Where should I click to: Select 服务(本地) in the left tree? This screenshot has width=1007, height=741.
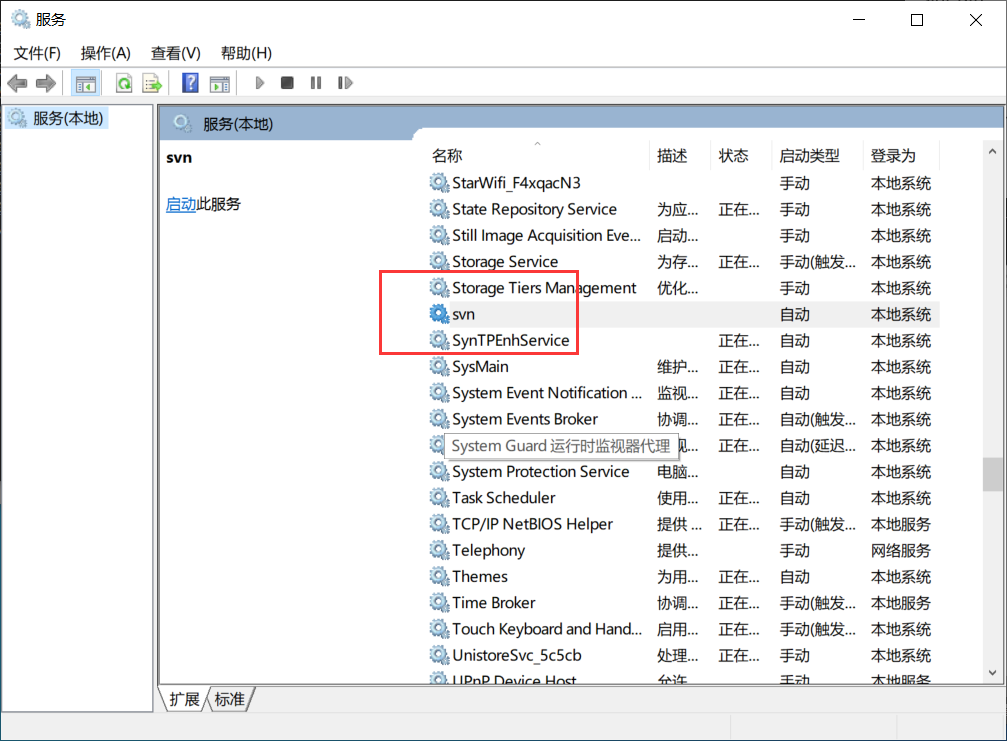coord(67,118)
